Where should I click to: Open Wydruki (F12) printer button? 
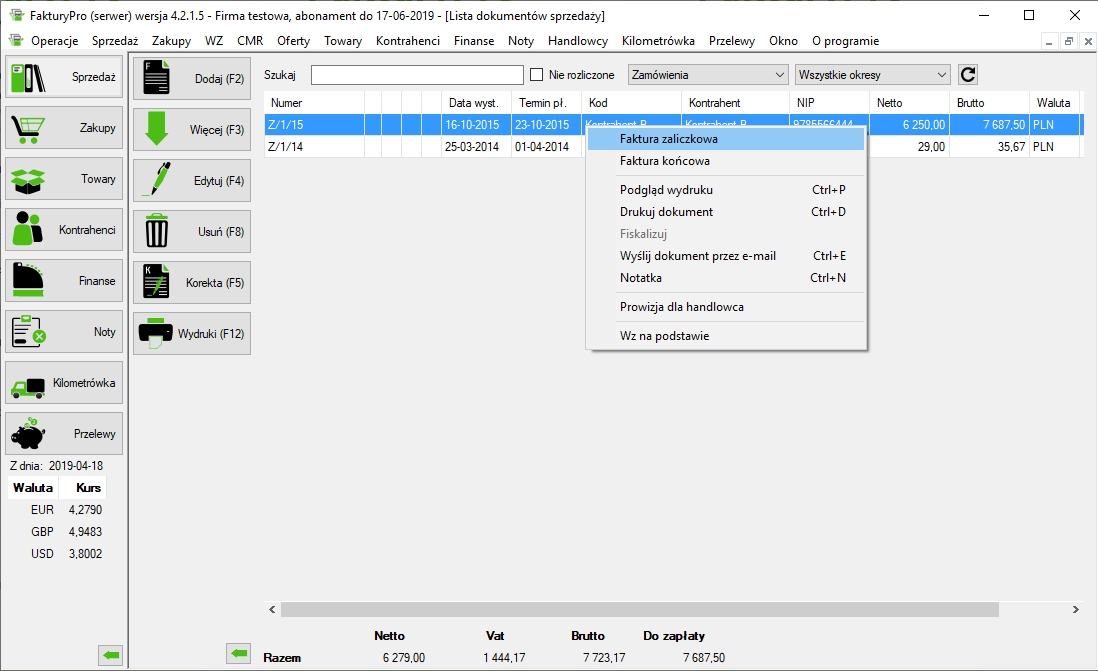pos(192,333)
